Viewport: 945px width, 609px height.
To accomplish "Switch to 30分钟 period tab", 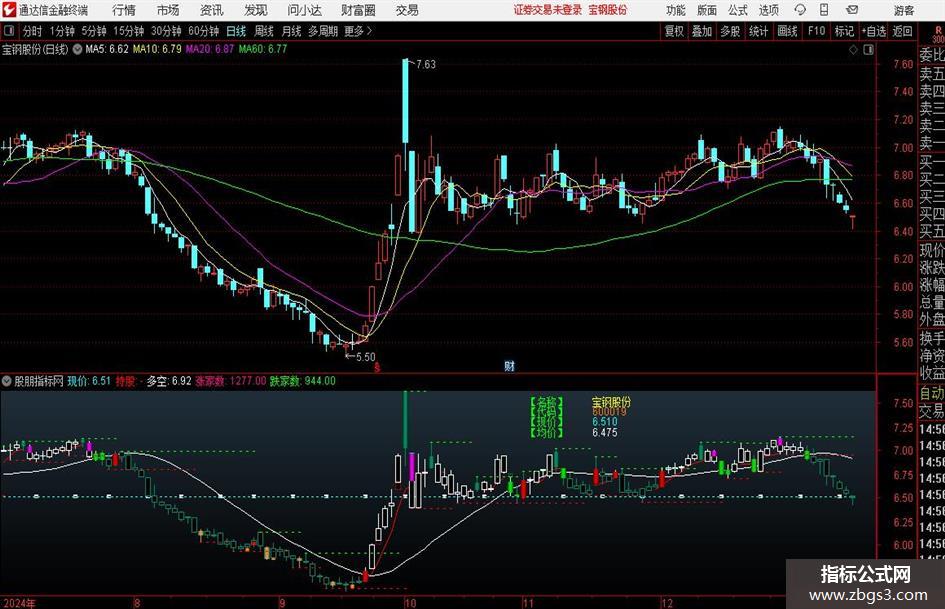I will [166, 31].
